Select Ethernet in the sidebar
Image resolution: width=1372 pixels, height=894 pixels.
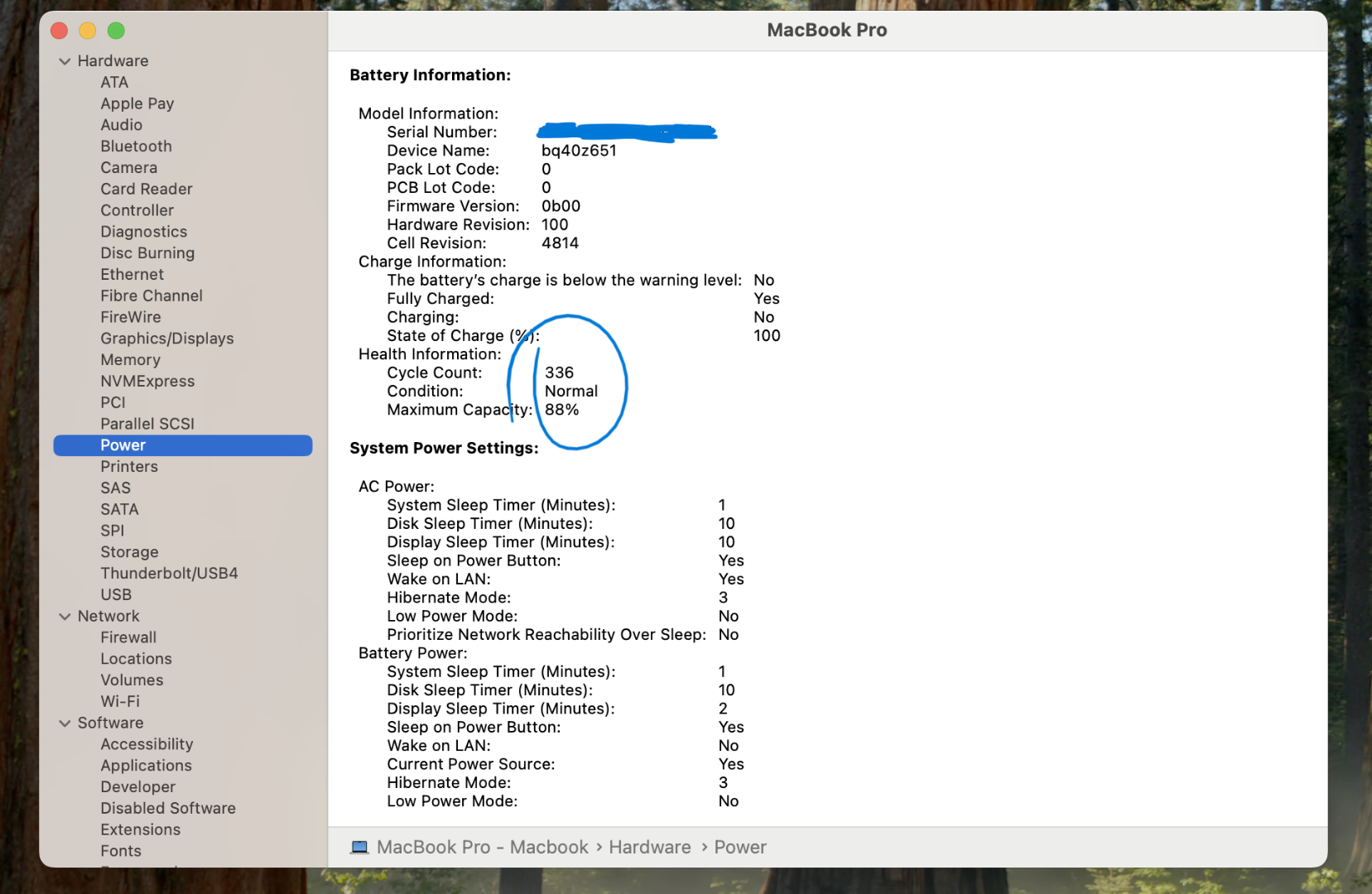tap(132, 275)
